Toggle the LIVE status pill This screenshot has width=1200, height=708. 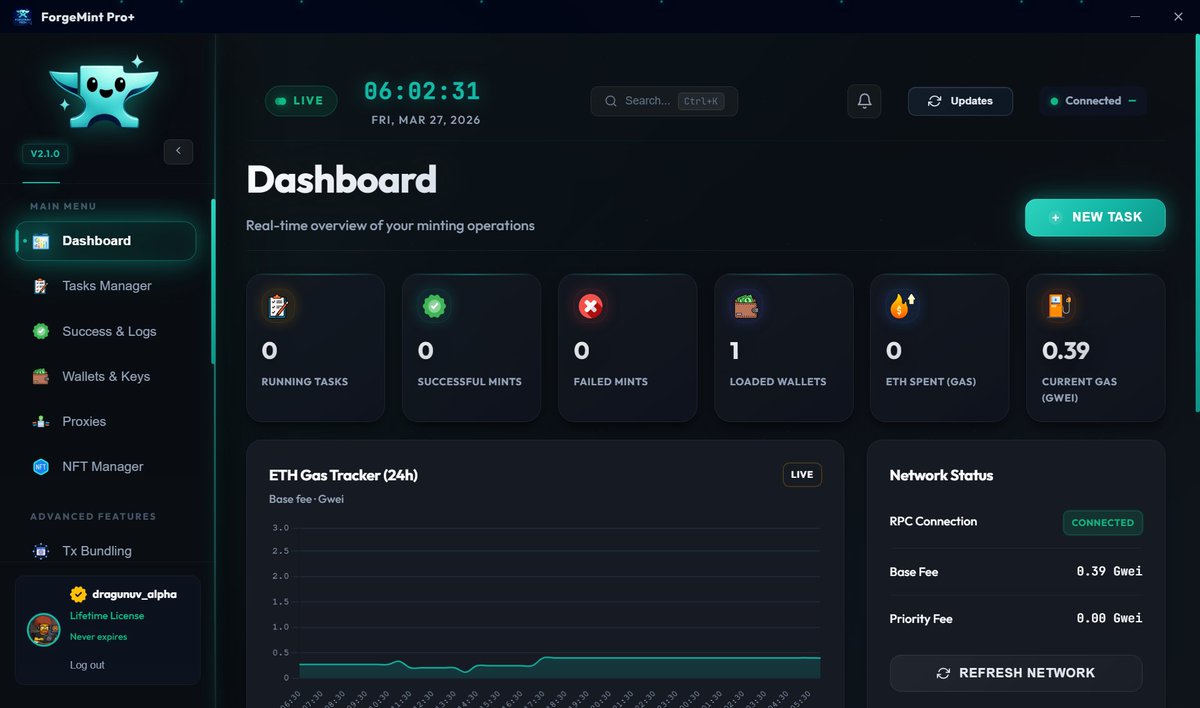click(x=301, y=101)
